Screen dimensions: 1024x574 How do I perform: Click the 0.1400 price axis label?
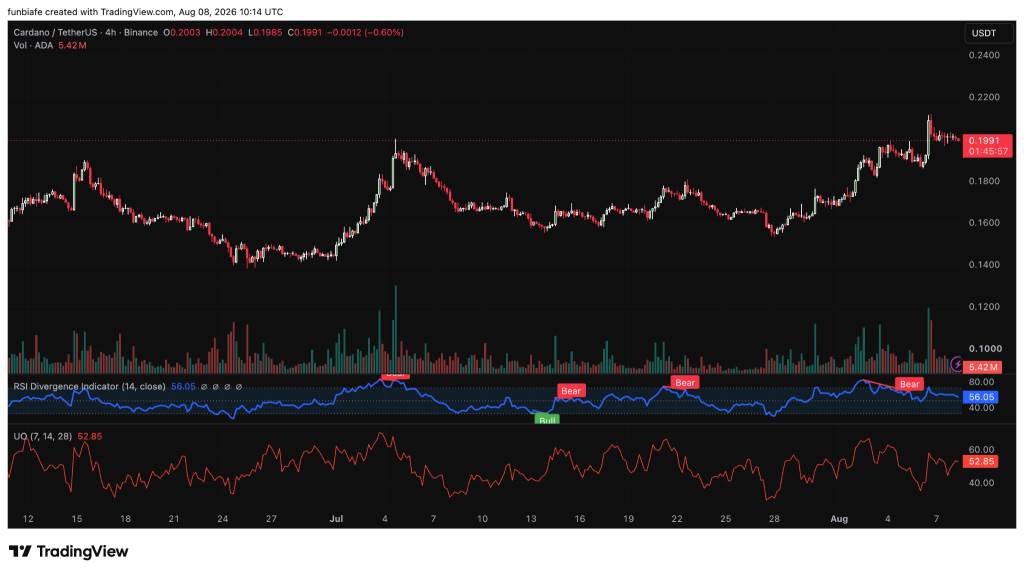pyautogui.click(x=984, y=264)
